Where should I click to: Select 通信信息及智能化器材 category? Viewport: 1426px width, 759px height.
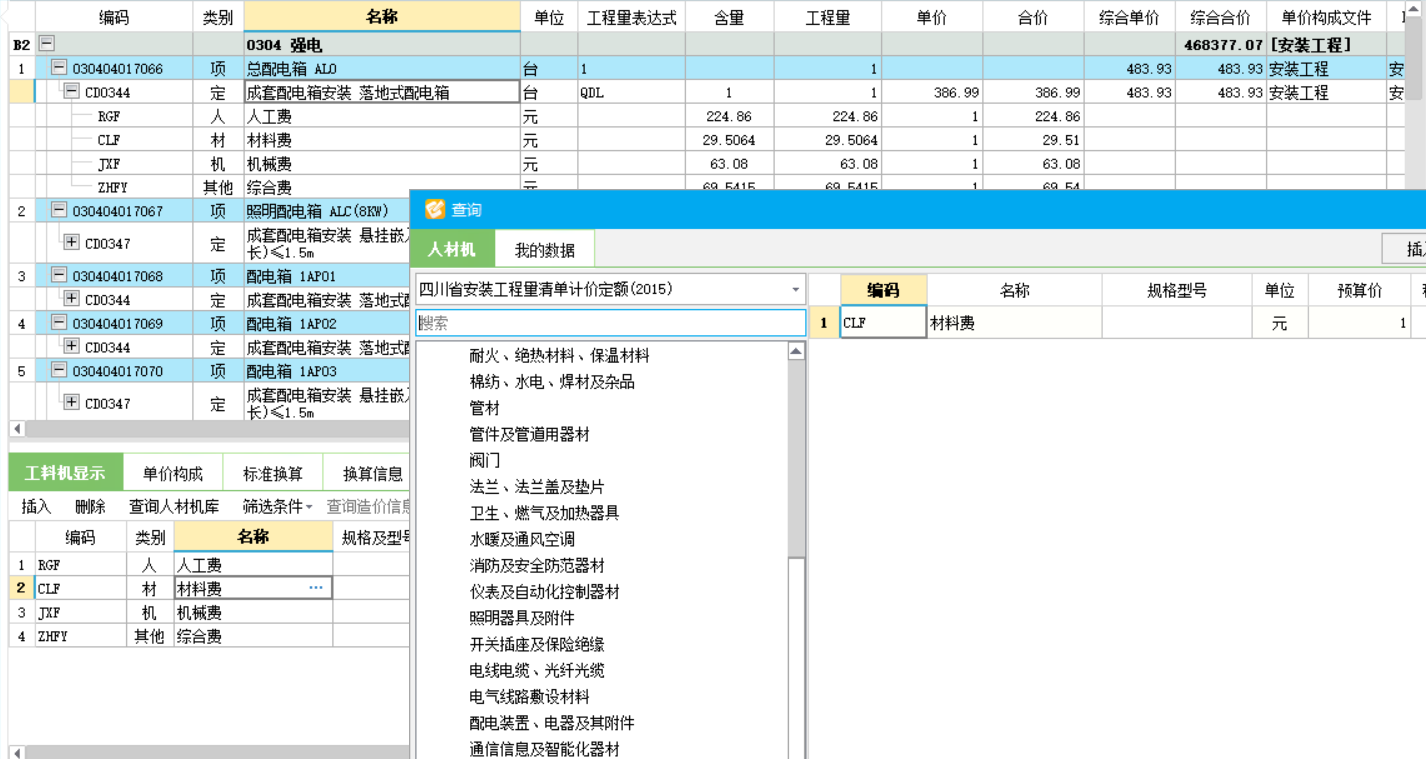tap(545, 749)
